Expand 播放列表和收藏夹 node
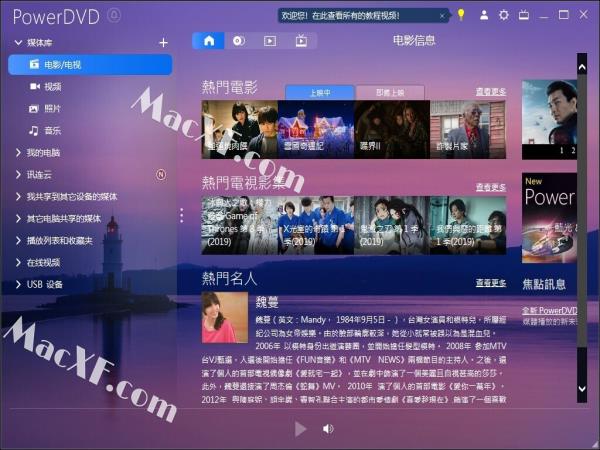Viewport: 600px width, 450px height. click(18, 241)
